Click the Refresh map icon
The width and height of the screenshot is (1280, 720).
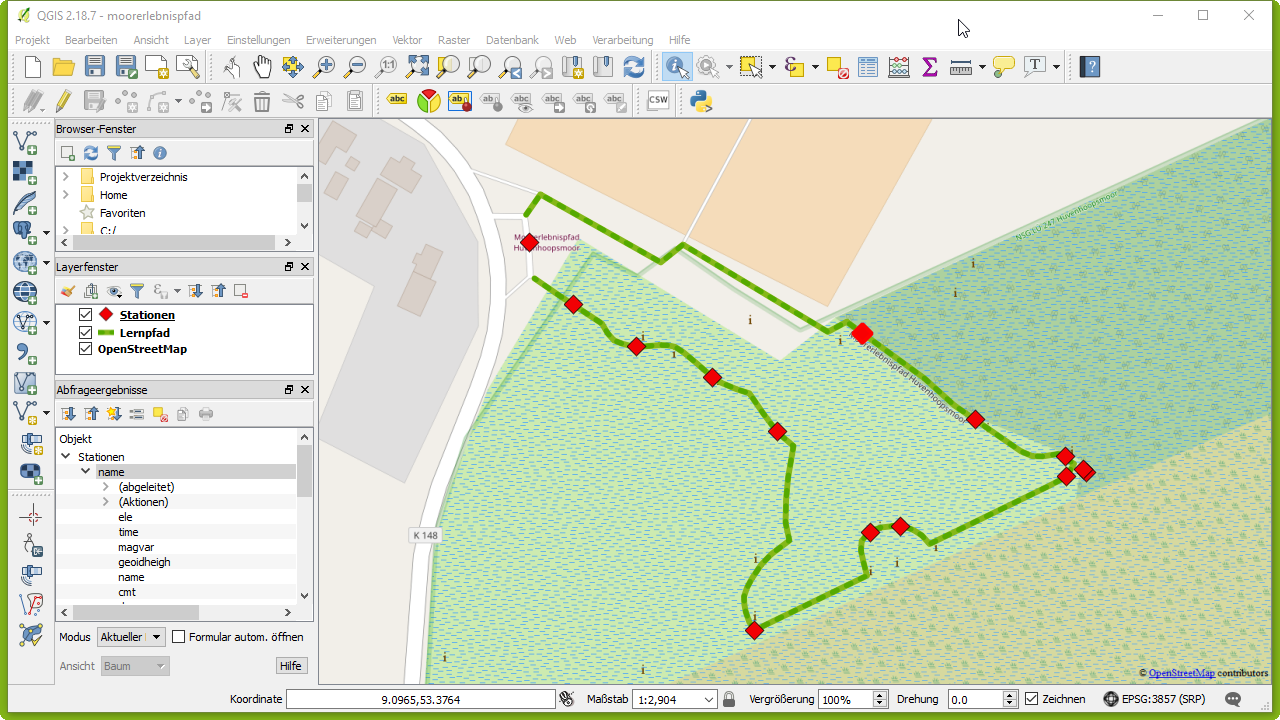(634, 67)
